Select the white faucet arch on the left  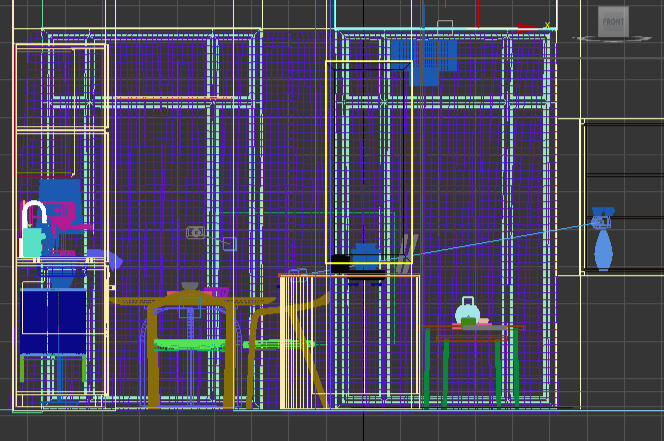35,212
